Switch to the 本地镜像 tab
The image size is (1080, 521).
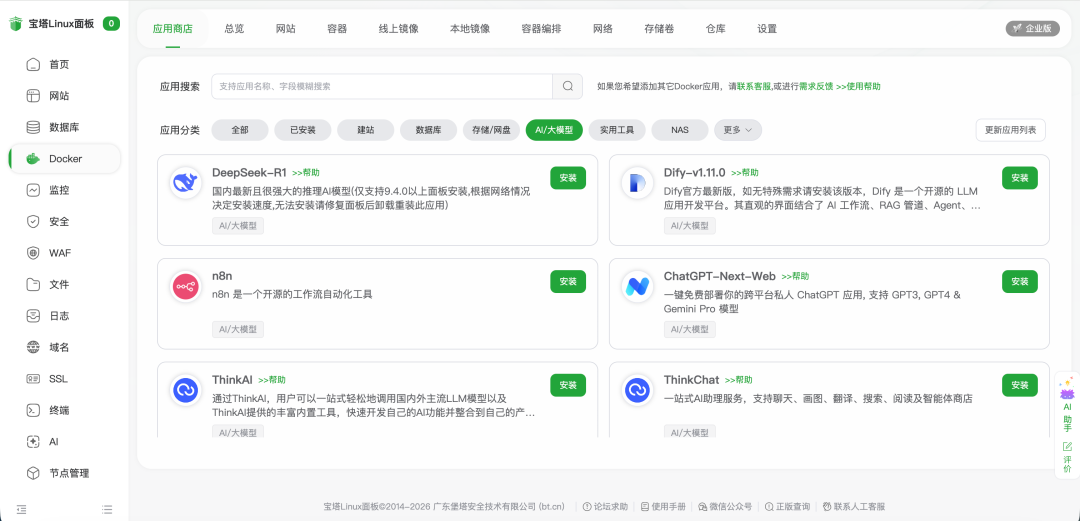coord(470,29)
